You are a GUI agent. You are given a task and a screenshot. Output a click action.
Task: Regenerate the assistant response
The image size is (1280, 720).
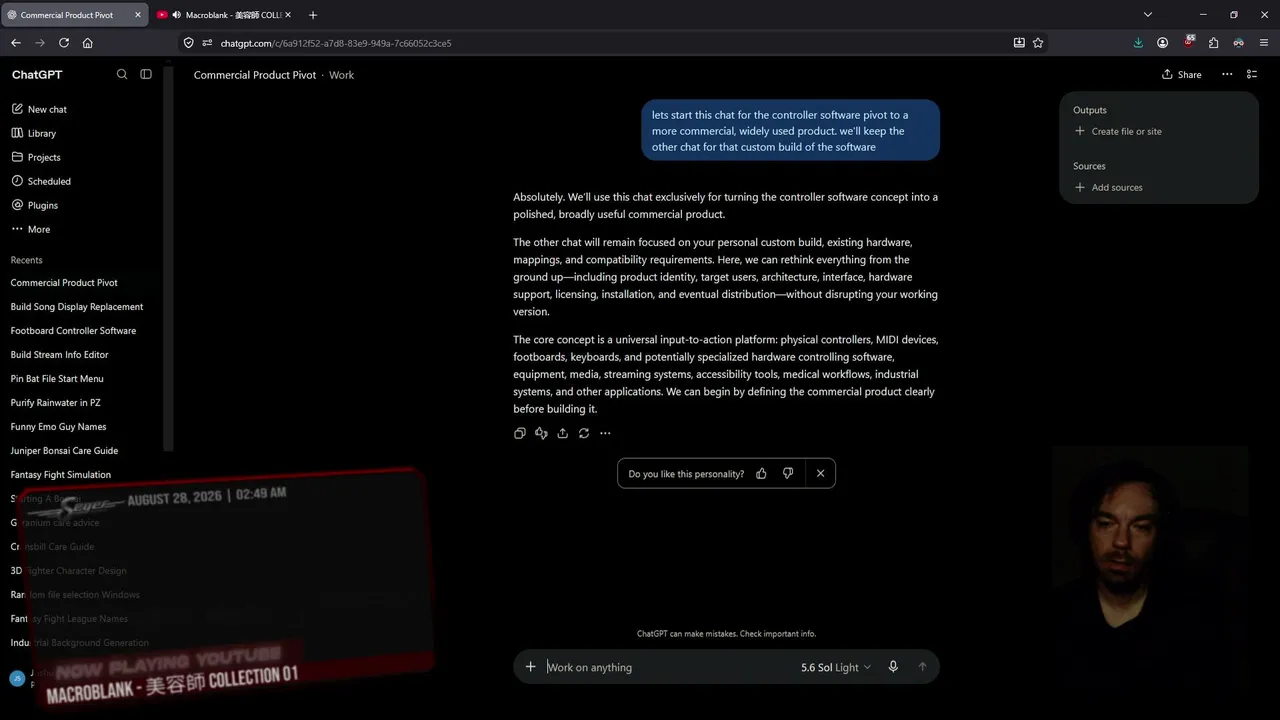tap(584, 433)
